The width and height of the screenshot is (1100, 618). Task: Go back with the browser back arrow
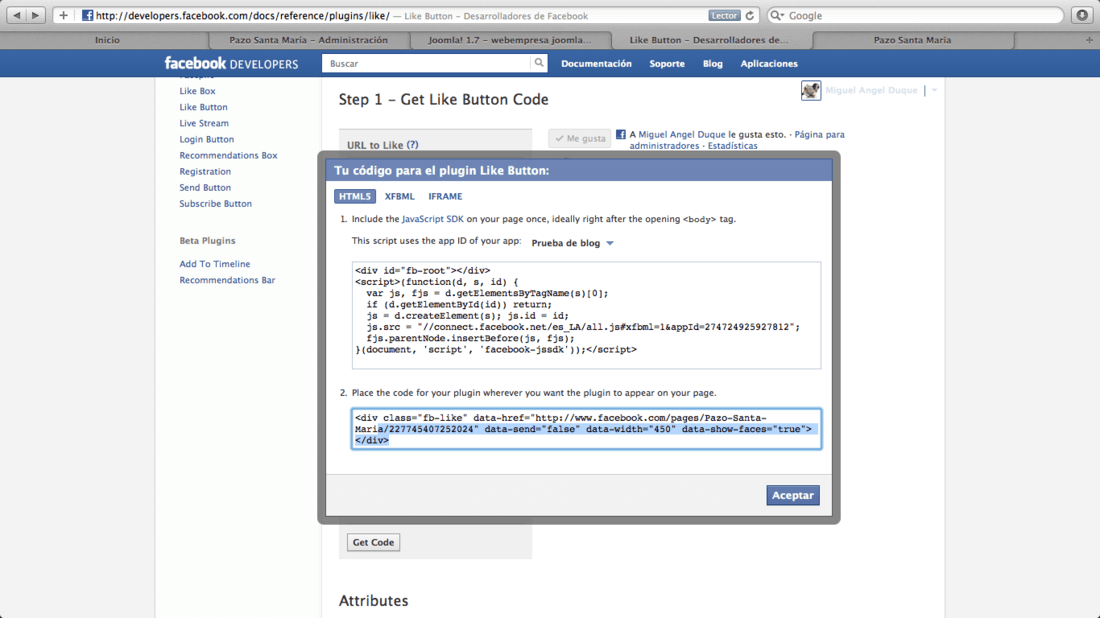(x=17, y=15)
